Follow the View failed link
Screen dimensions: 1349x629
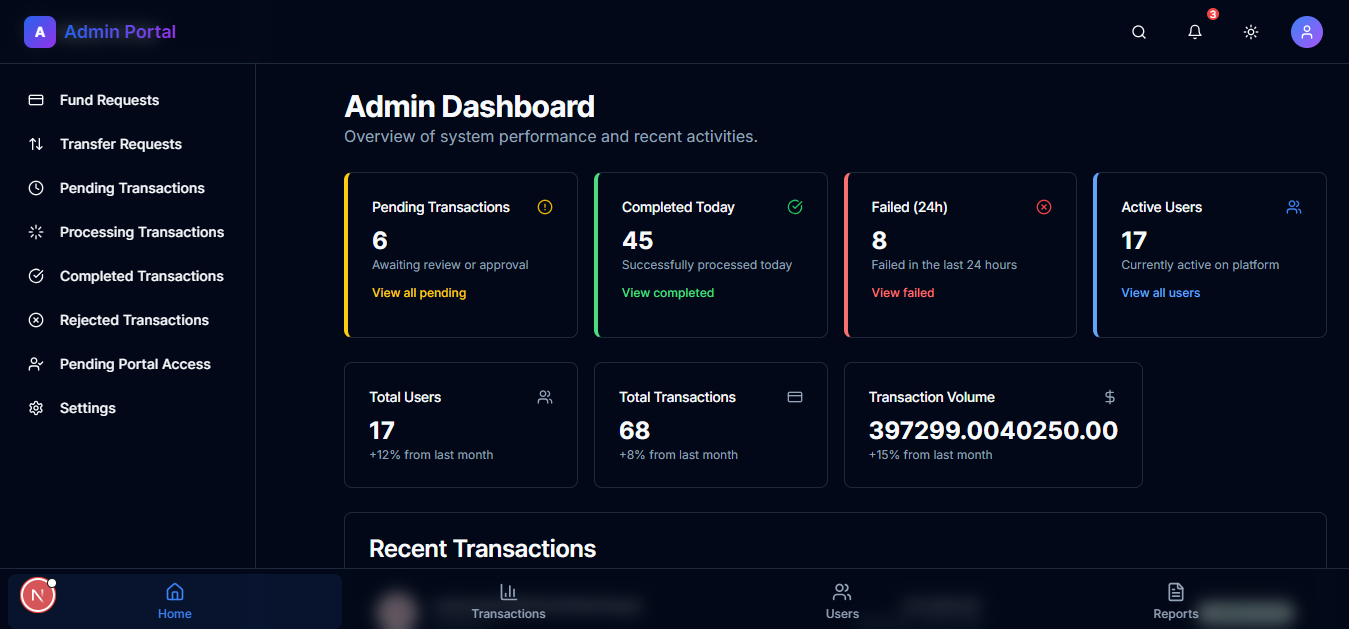[x=903, y=293]
